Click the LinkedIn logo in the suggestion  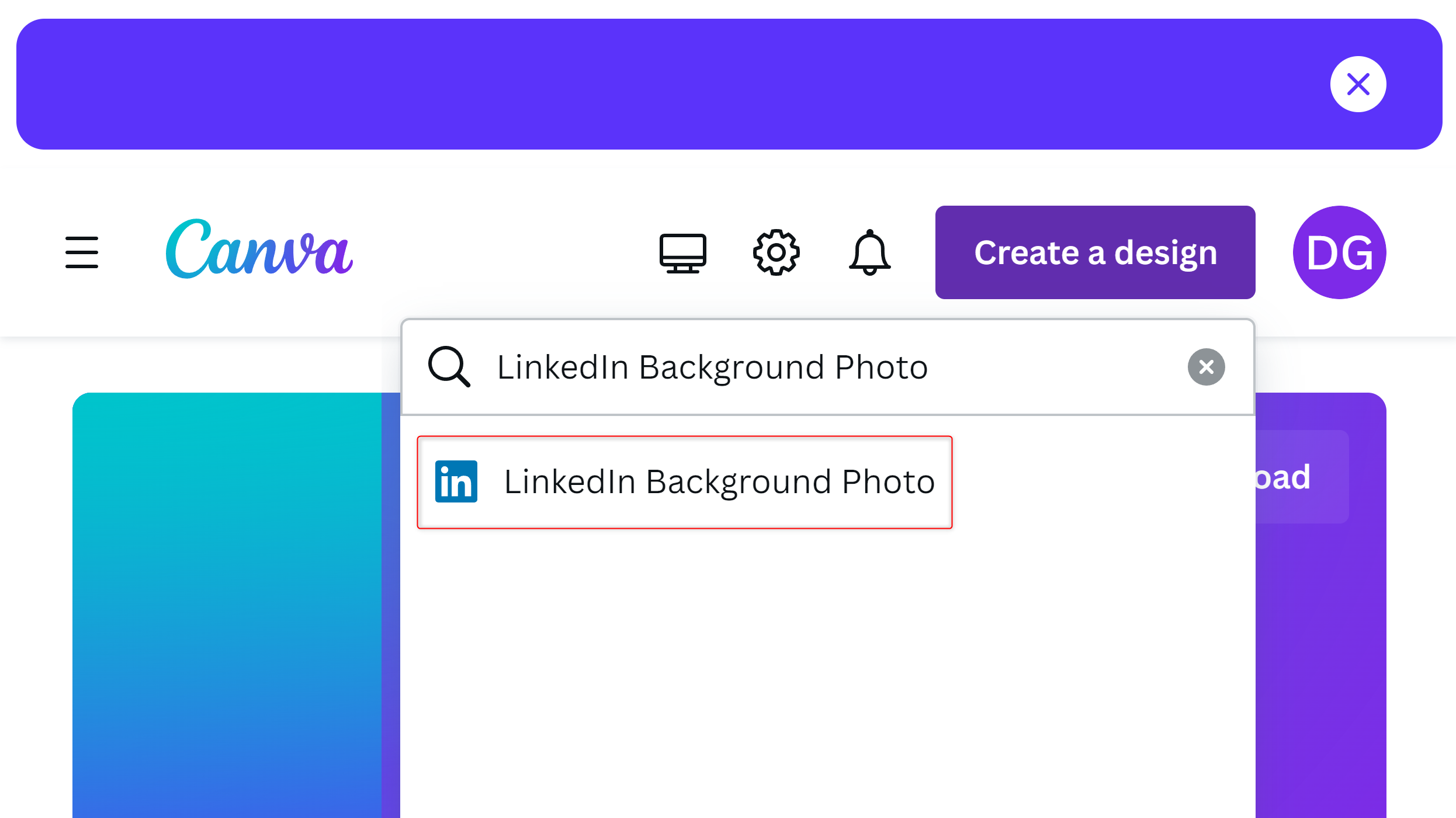coord(456,481)
